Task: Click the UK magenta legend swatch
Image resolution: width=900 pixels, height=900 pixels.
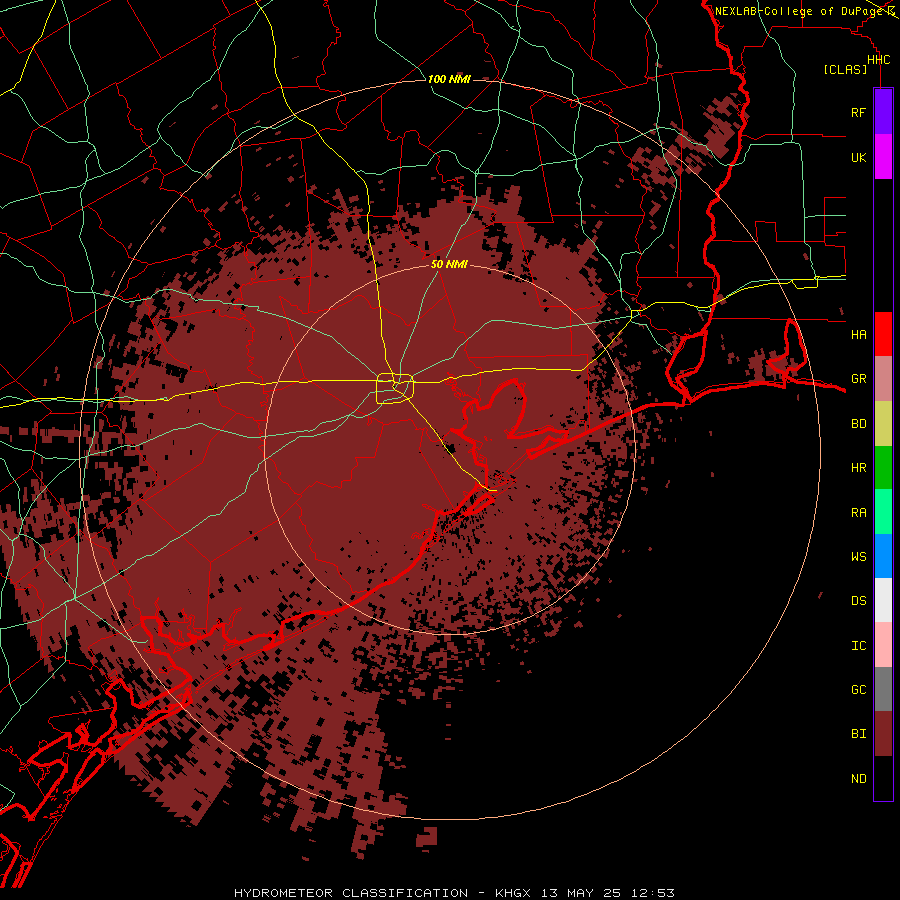Action: coord(883,157)
